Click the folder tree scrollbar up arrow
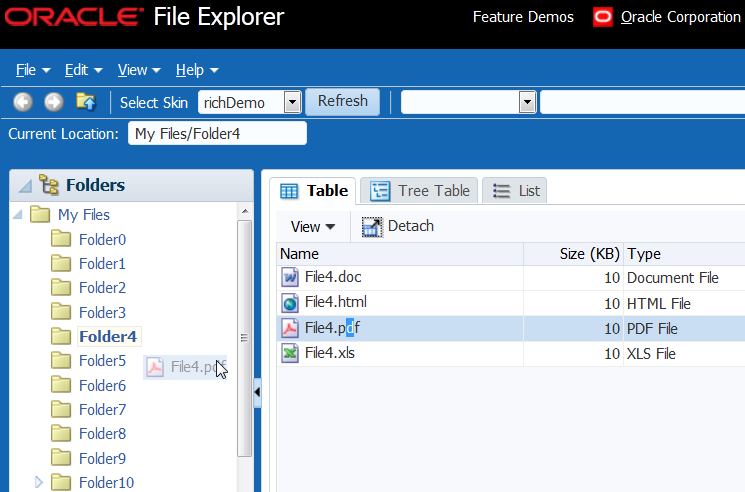 pos(245,211)
